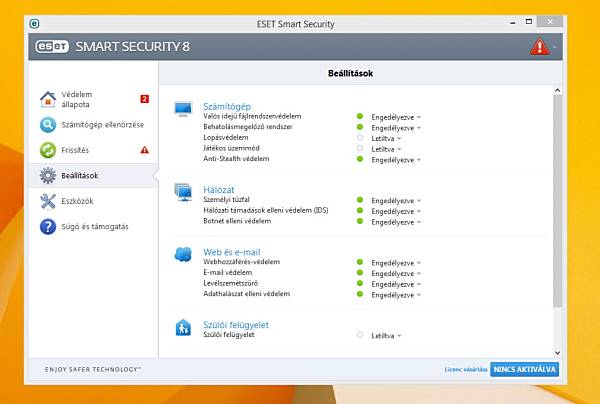600x404 pixels.
Task: Click the NINCS AKTIVÁLVA button
Action: (524, 370)
